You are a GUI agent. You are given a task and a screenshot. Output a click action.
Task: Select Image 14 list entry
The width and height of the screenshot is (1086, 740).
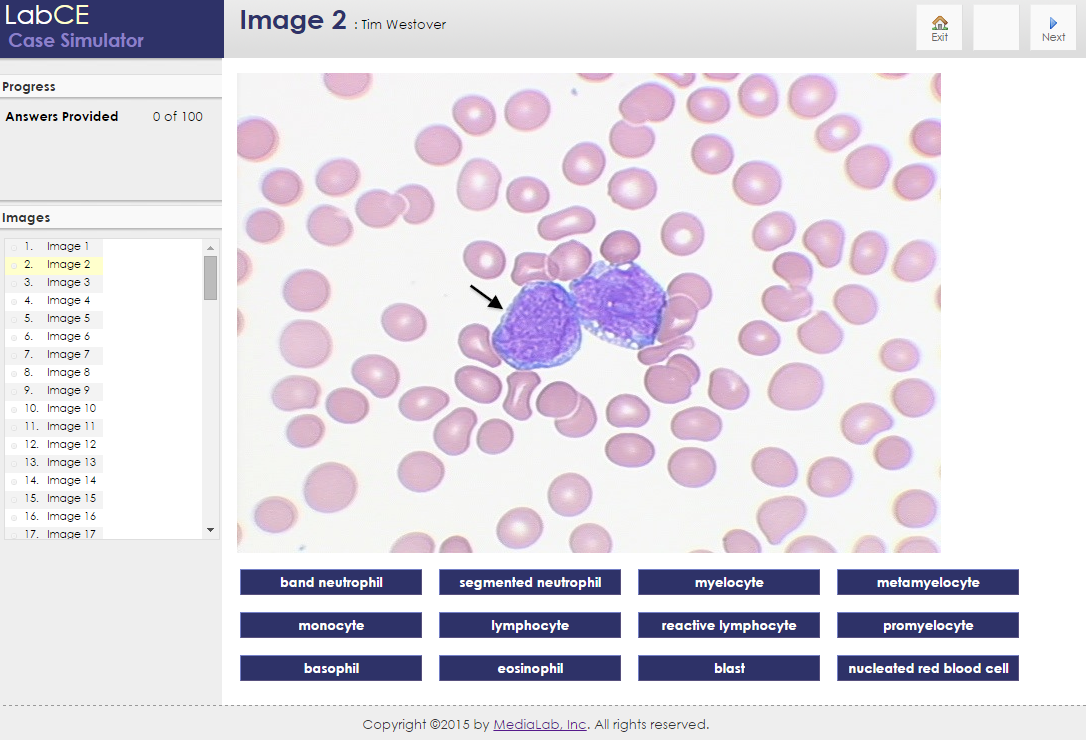[x=54, y=480]
